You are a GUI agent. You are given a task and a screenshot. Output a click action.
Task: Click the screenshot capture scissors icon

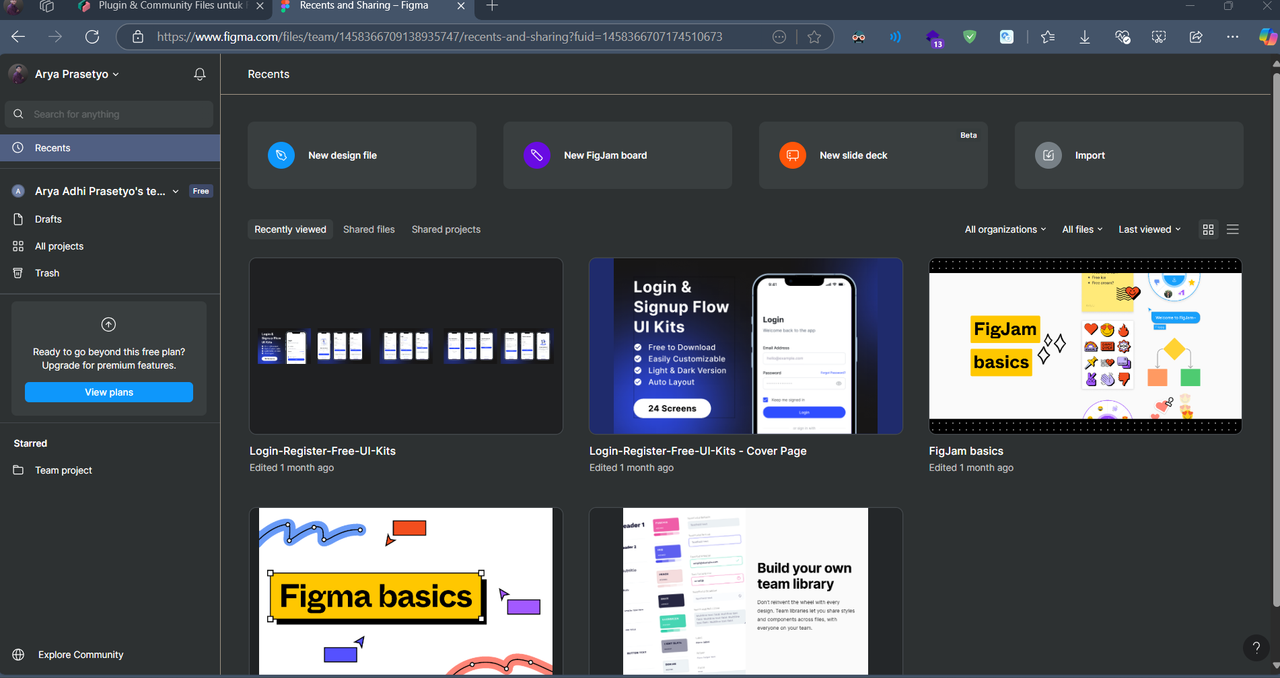1159,37
